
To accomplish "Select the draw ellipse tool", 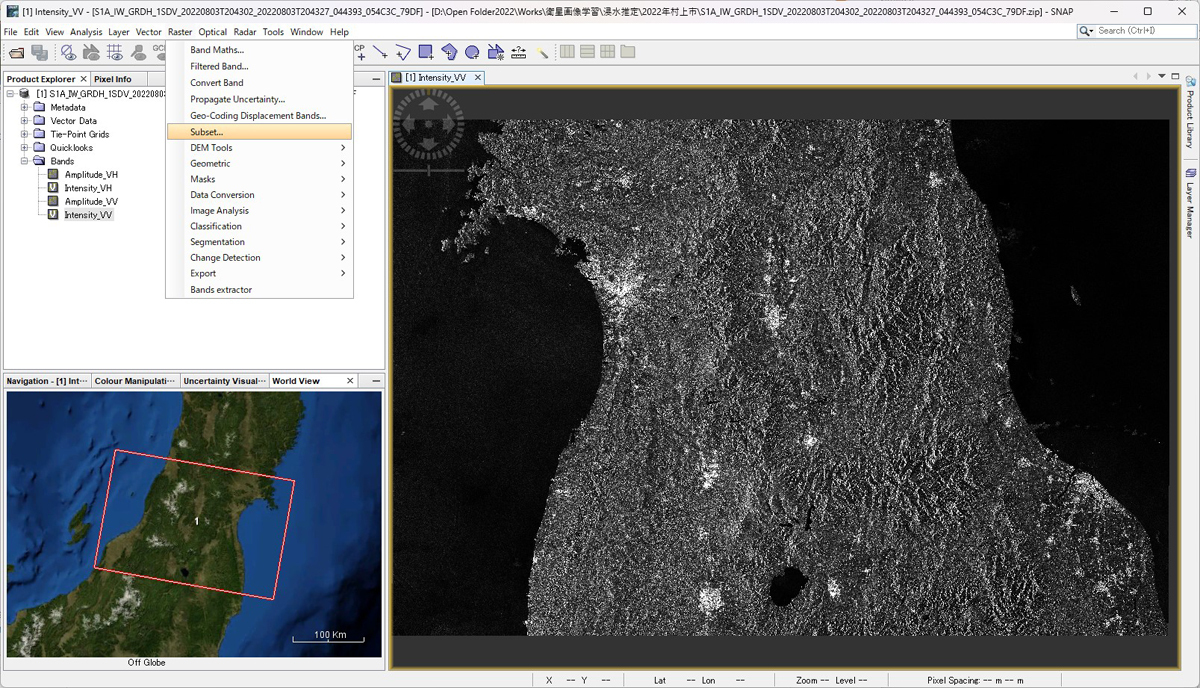I will pos(472,52).
